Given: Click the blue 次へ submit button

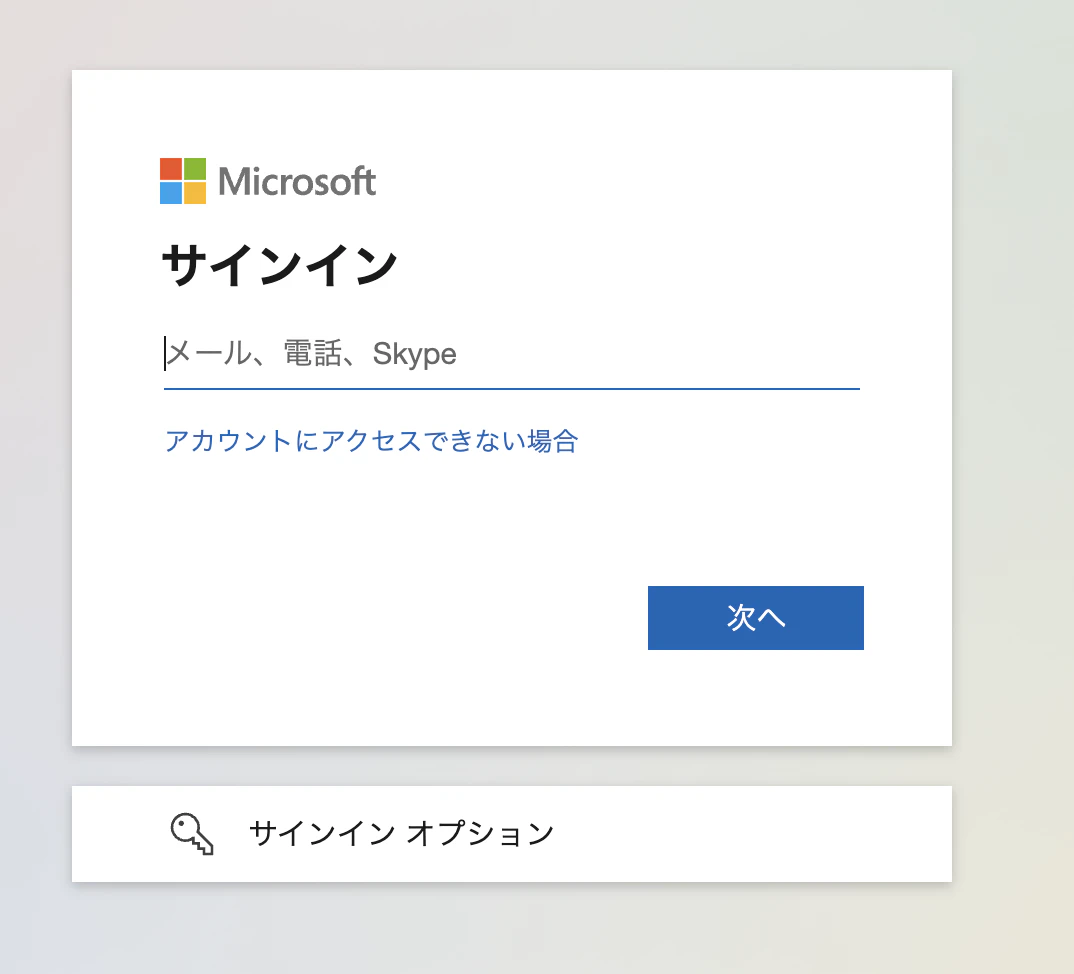Looking at the screenshot, I should 756,618.
